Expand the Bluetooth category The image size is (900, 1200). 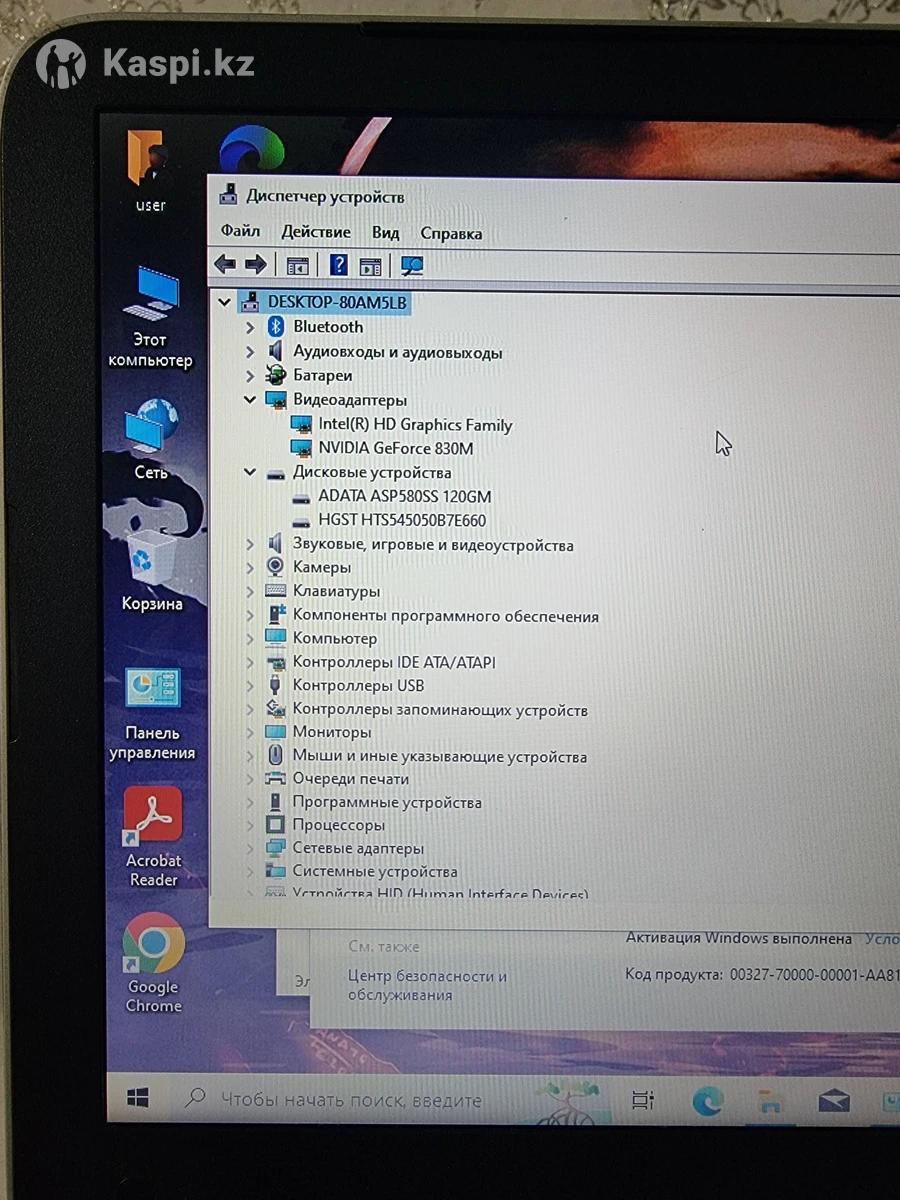click(x=250, y=326)
